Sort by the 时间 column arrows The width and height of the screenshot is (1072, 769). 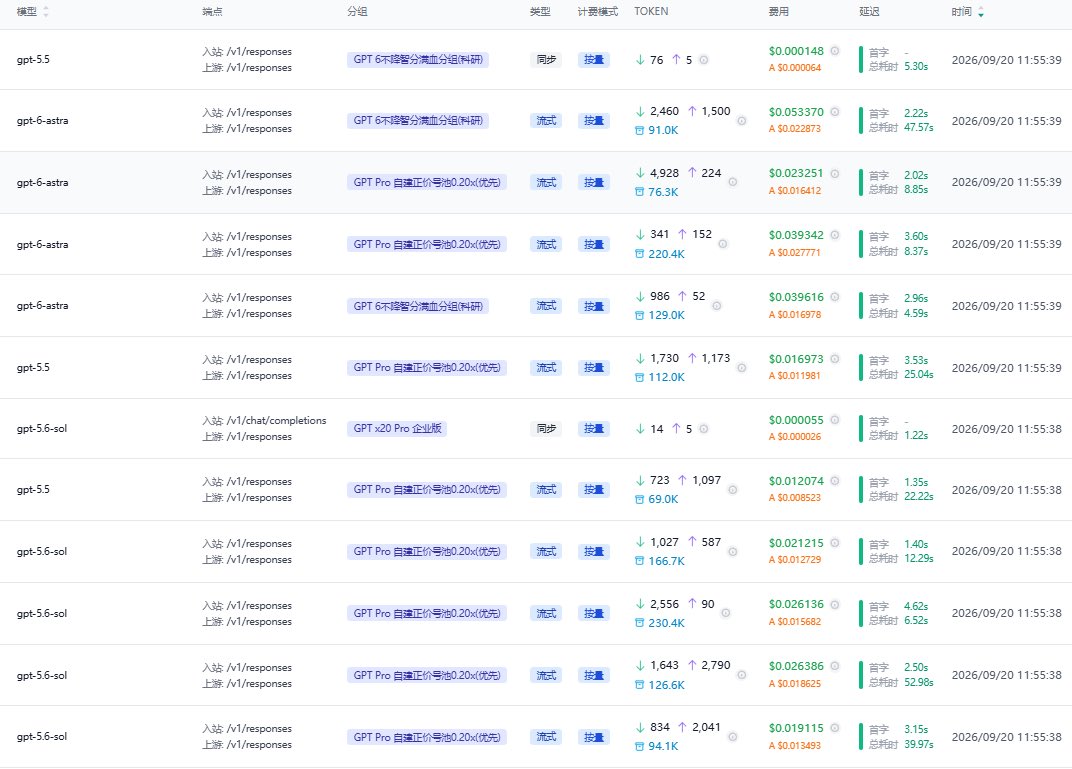[981, 12]
